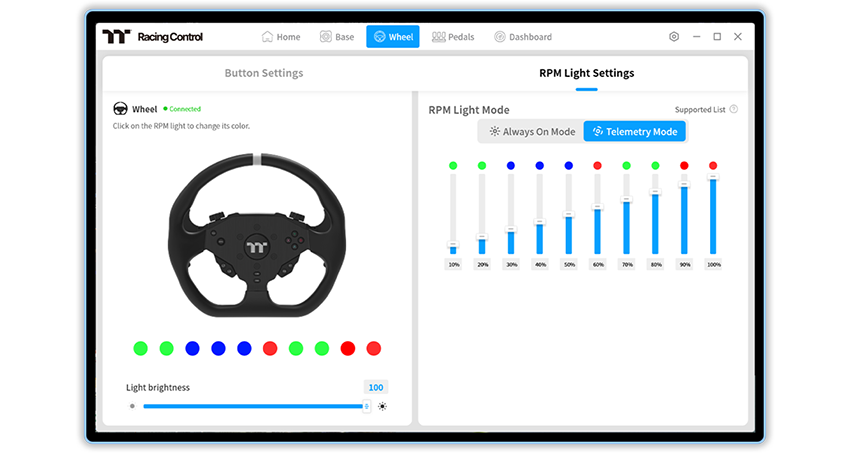Screen dimensions: 850x453
Task: Click the 50% RPM threshold slider handle
Action: (x=568, y=215)
